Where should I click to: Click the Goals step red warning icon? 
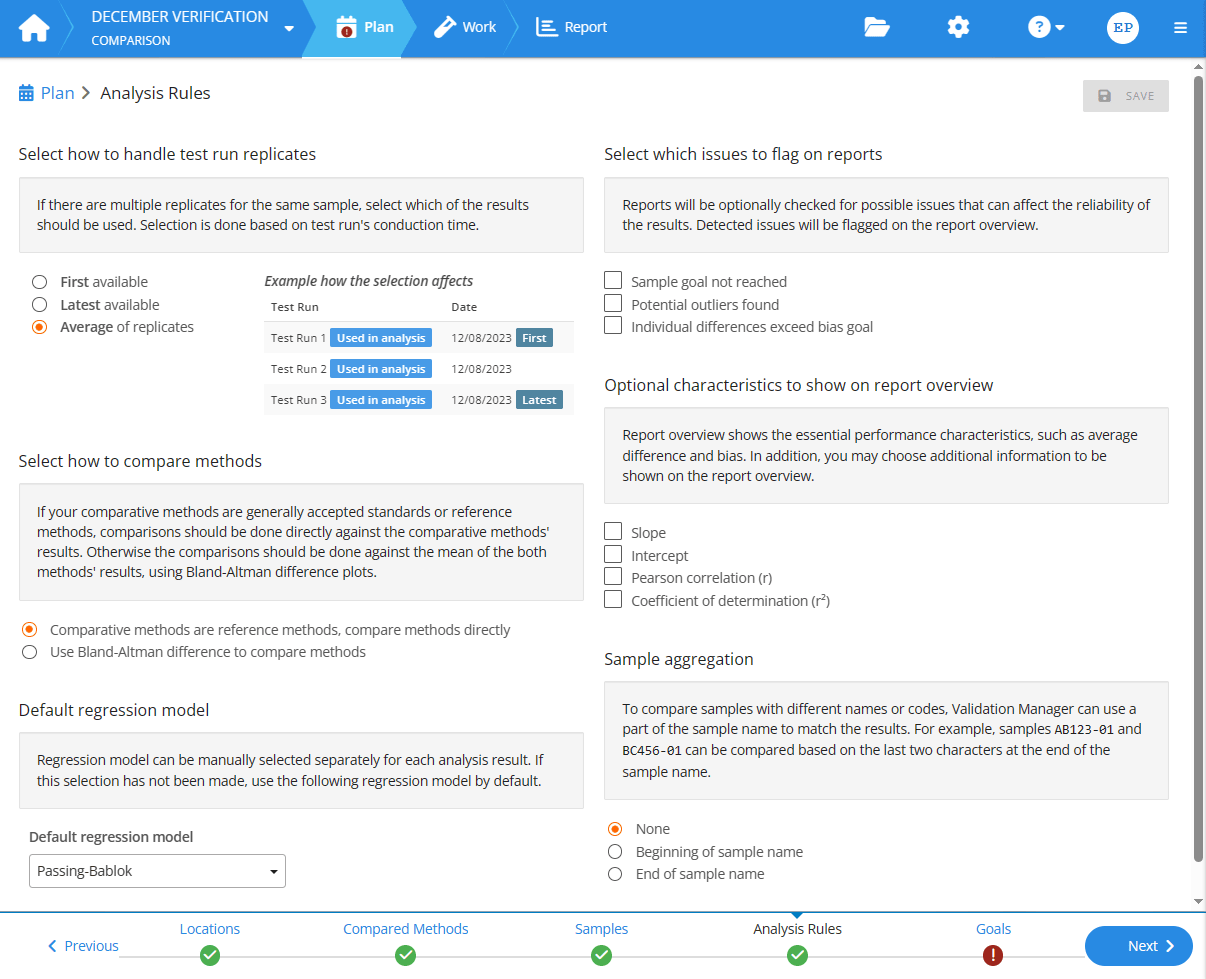pyautogui.click(x=993, y=955)
